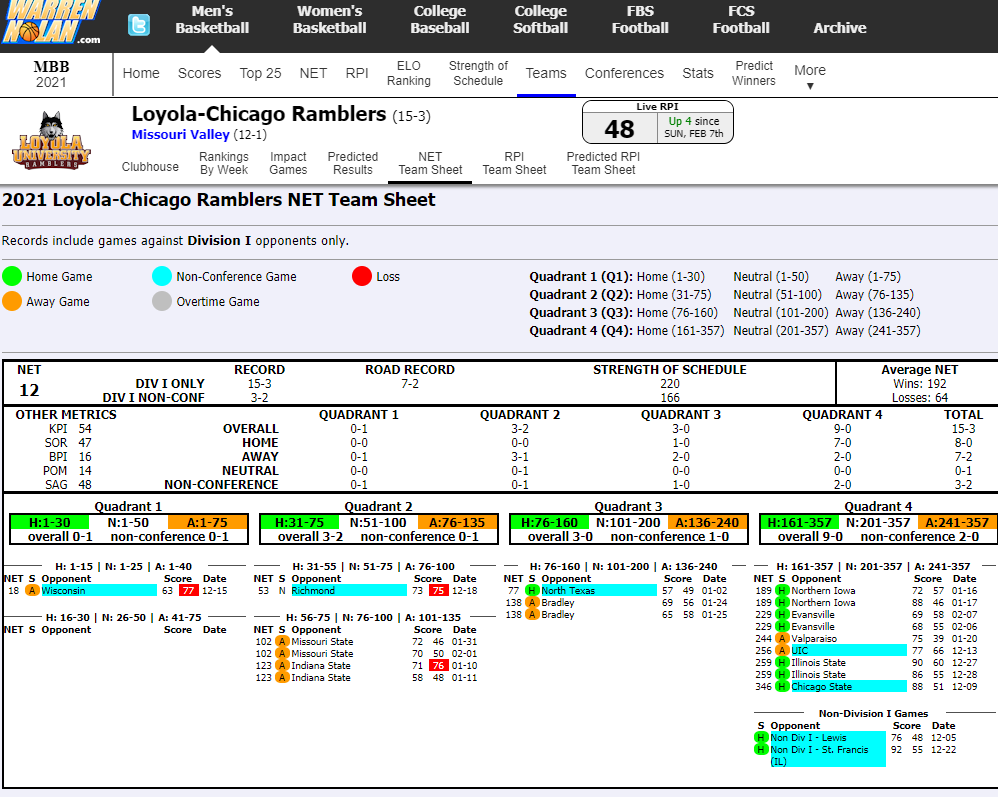Open the Stats page
The width and height of the screenshot is (998, 797).
698,73
